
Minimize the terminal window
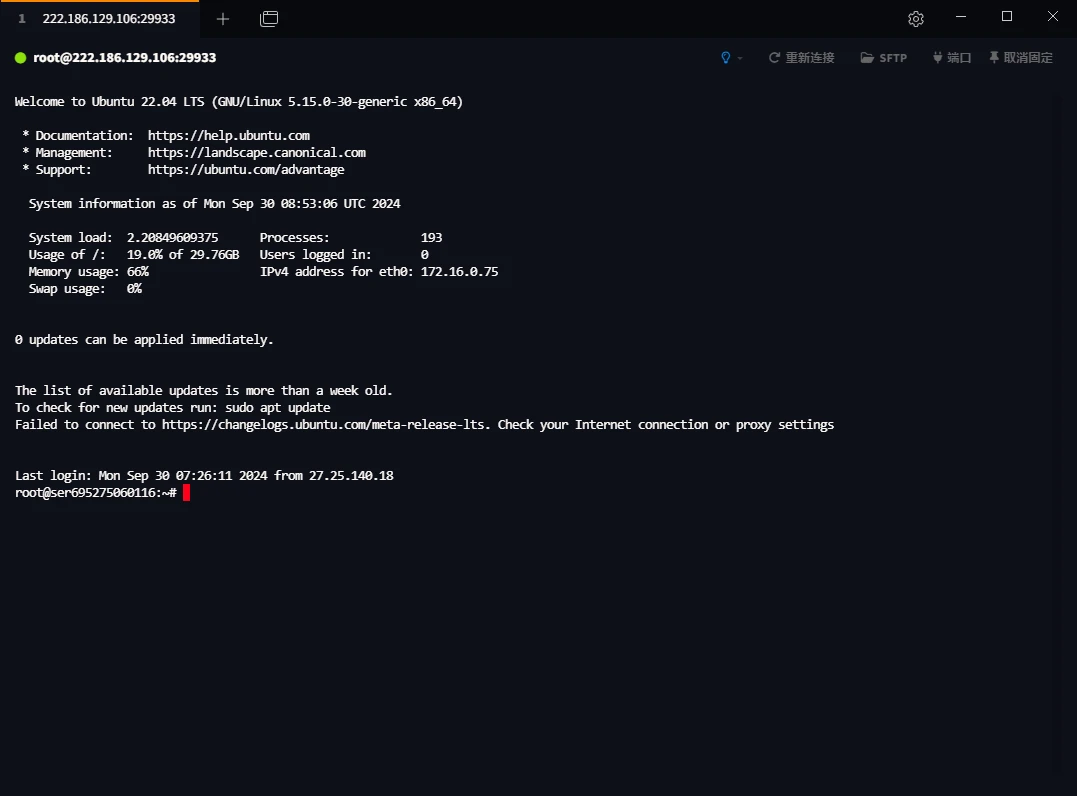click(961, 17)
